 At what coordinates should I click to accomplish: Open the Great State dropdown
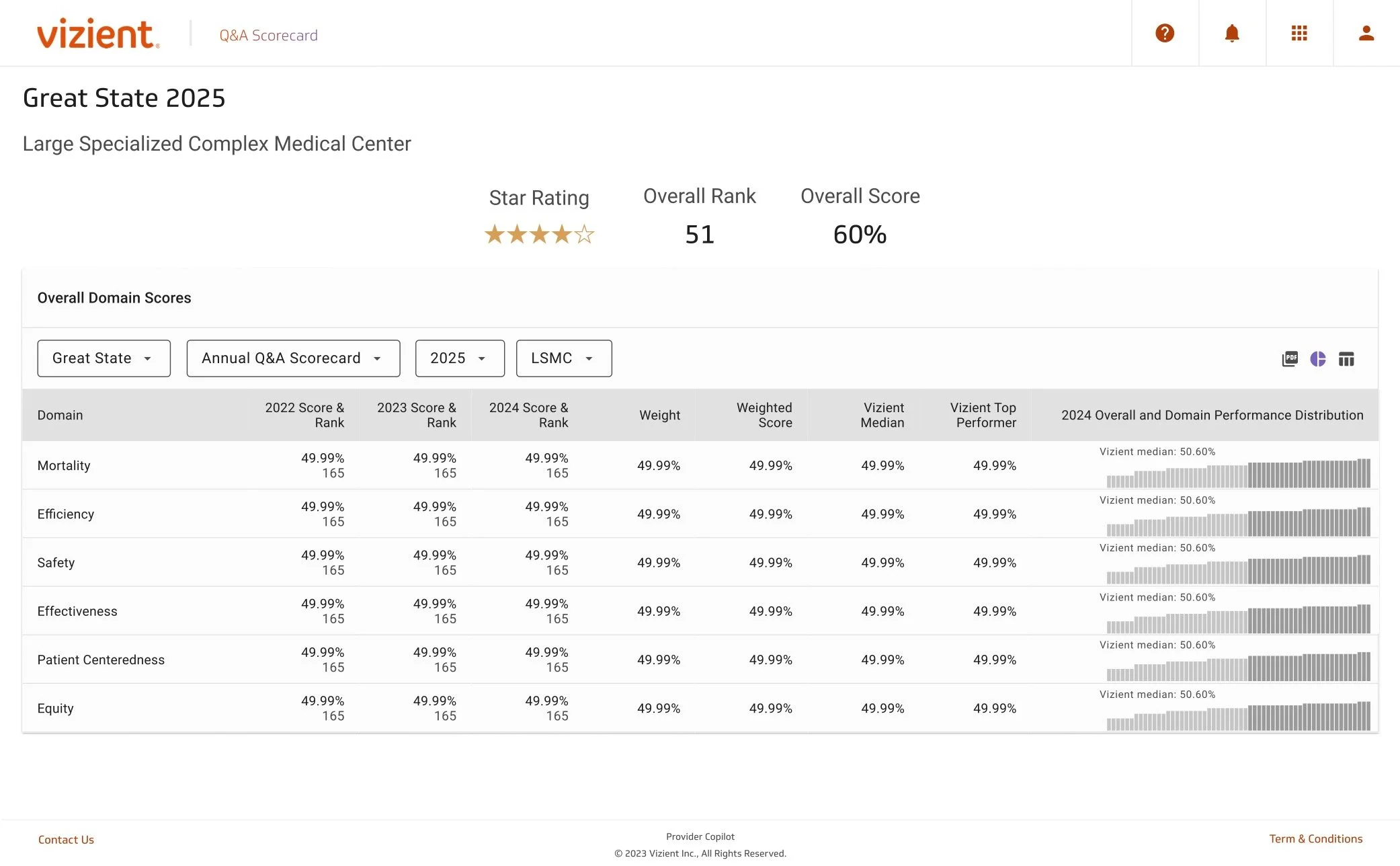tap(103, 358)
